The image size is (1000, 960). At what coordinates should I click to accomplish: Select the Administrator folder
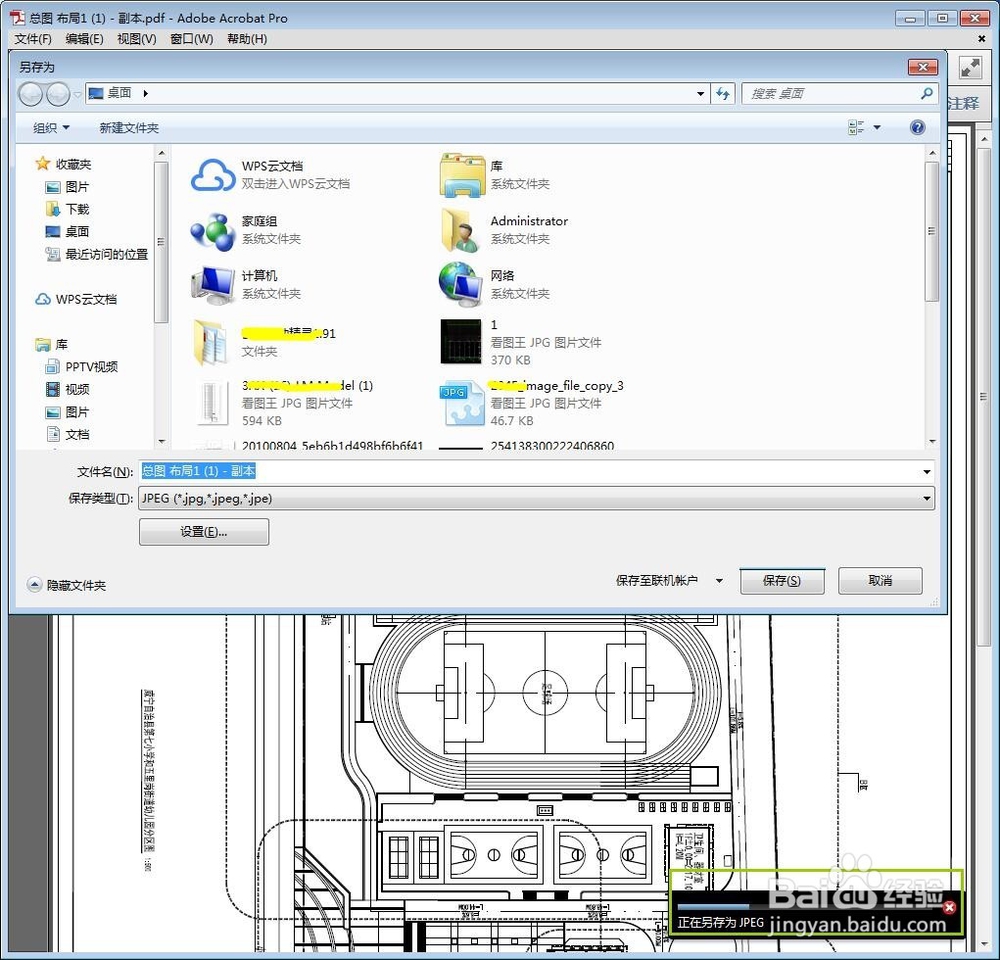pos(504,230)
